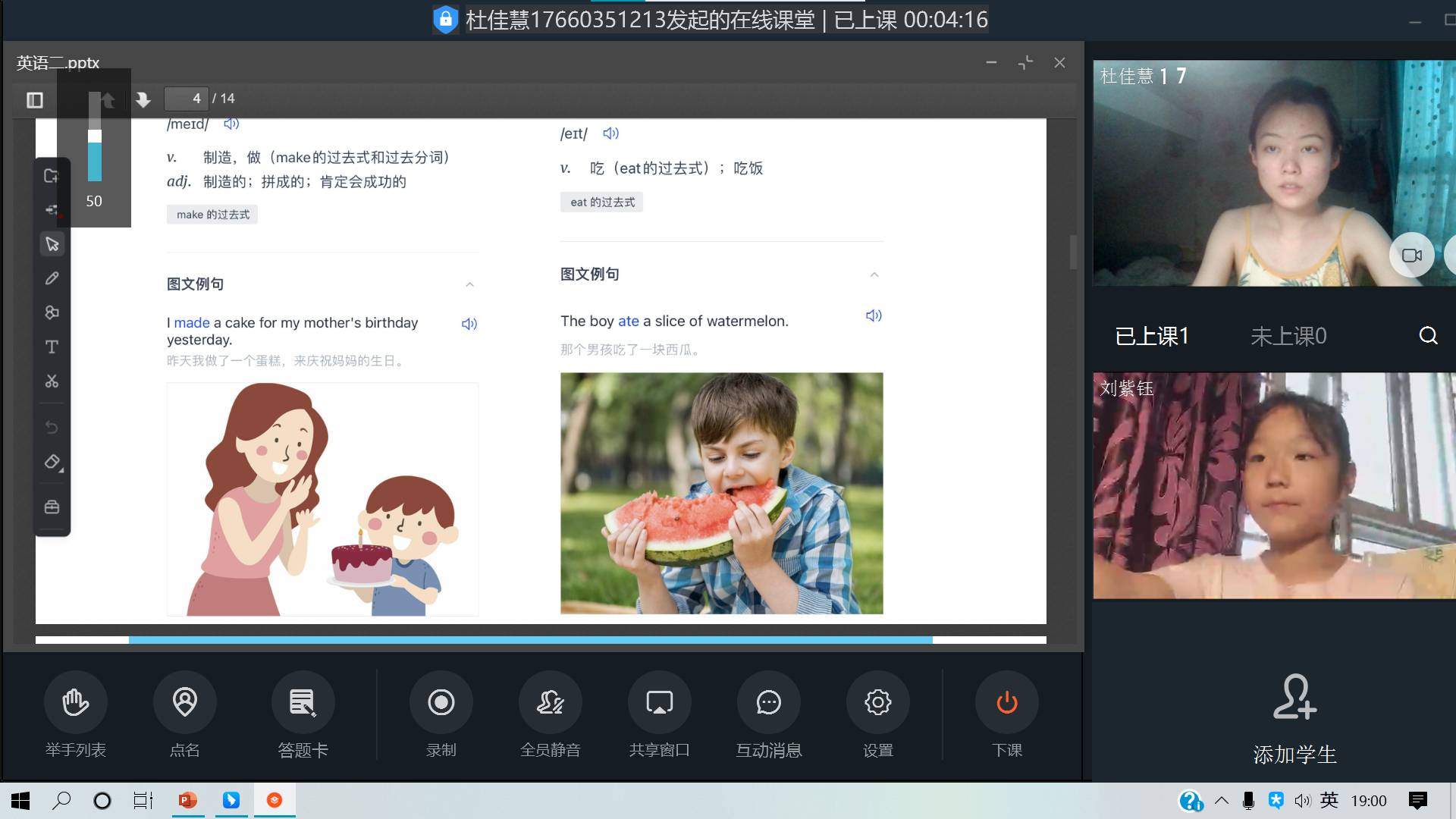Open the add-folder courseware tool
Image resolution: width=1456 pixels, height=819 pixels.
point(52,176)
